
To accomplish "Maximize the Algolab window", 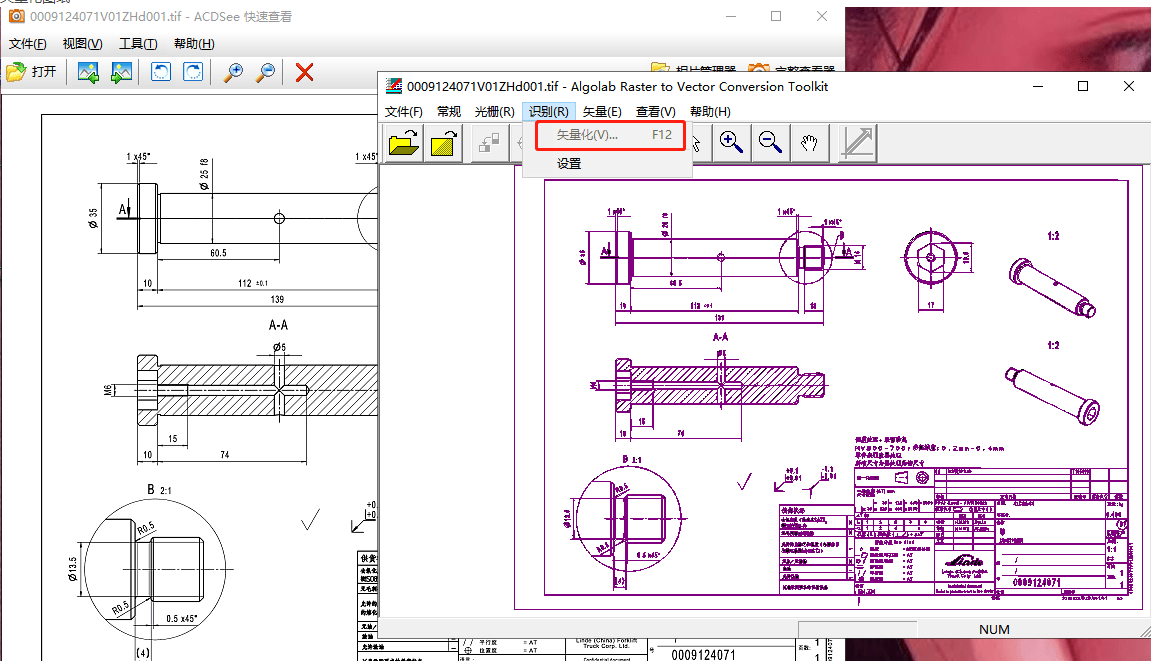I will pos(1083,87).
